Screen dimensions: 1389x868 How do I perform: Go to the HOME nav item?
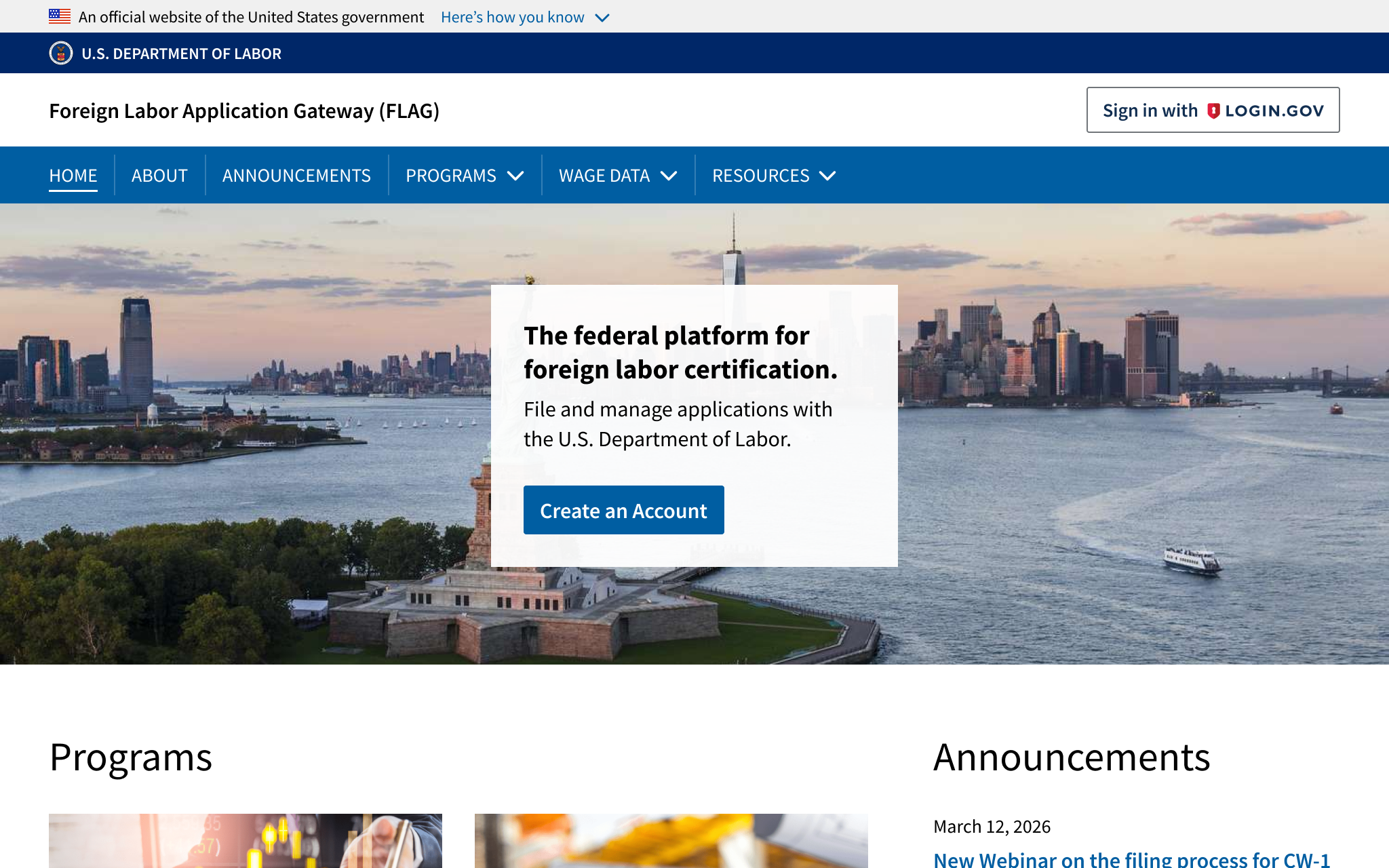point(73,176)
